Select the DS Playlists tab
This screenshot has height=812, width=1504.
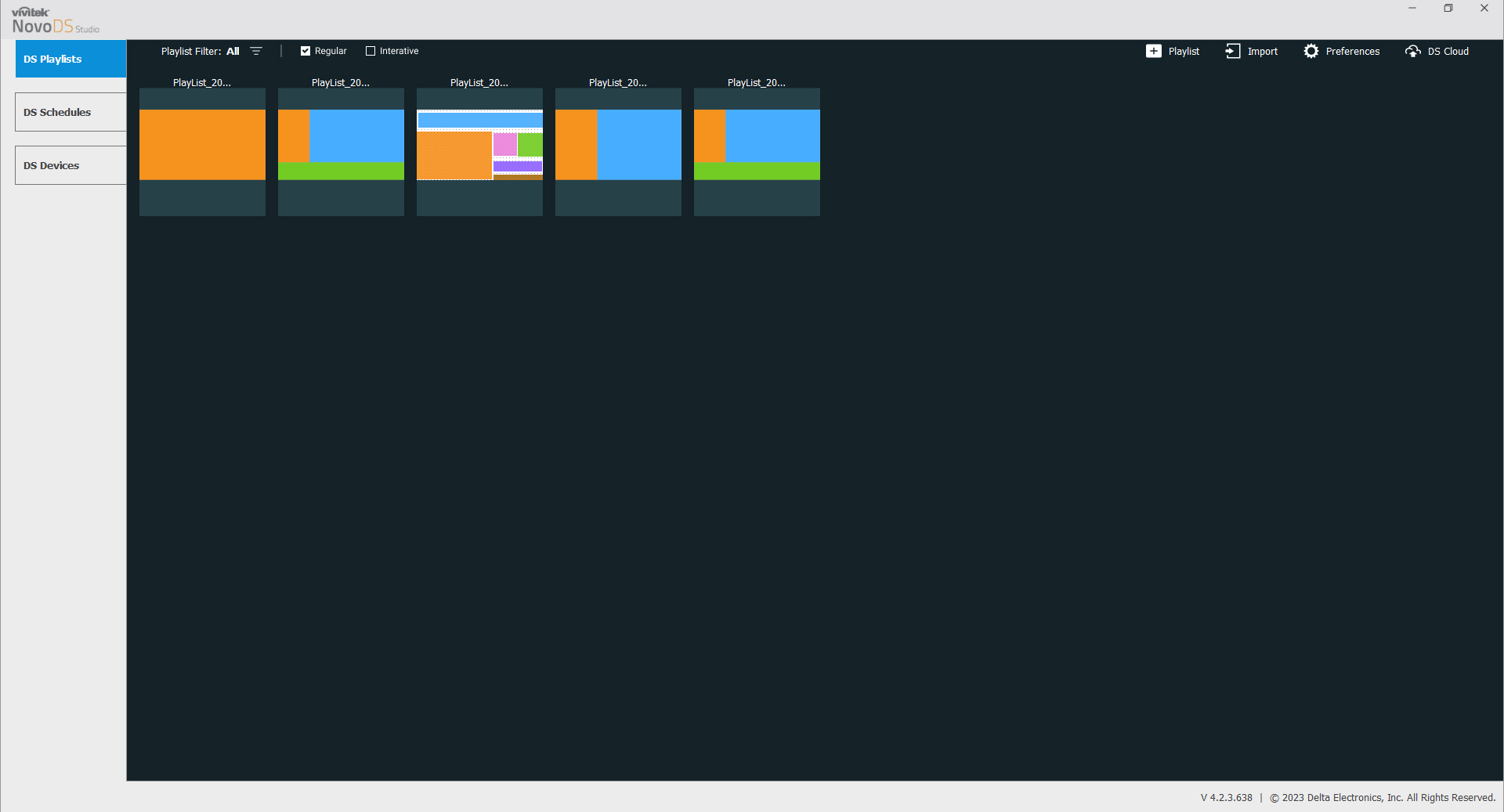70,59
